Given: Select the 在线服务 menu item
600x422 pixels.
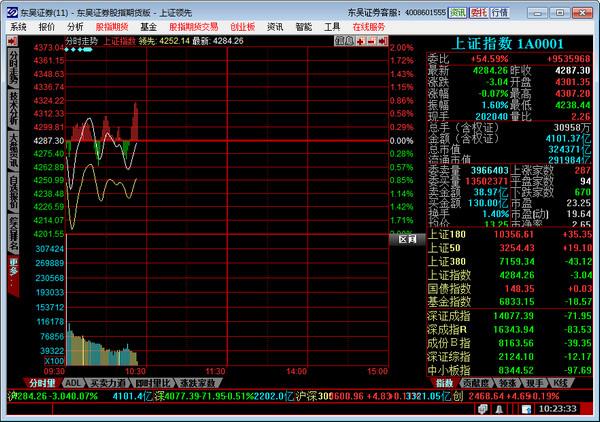Looking at the screenshot, I should pyautogui.click(x=369, y=27).
